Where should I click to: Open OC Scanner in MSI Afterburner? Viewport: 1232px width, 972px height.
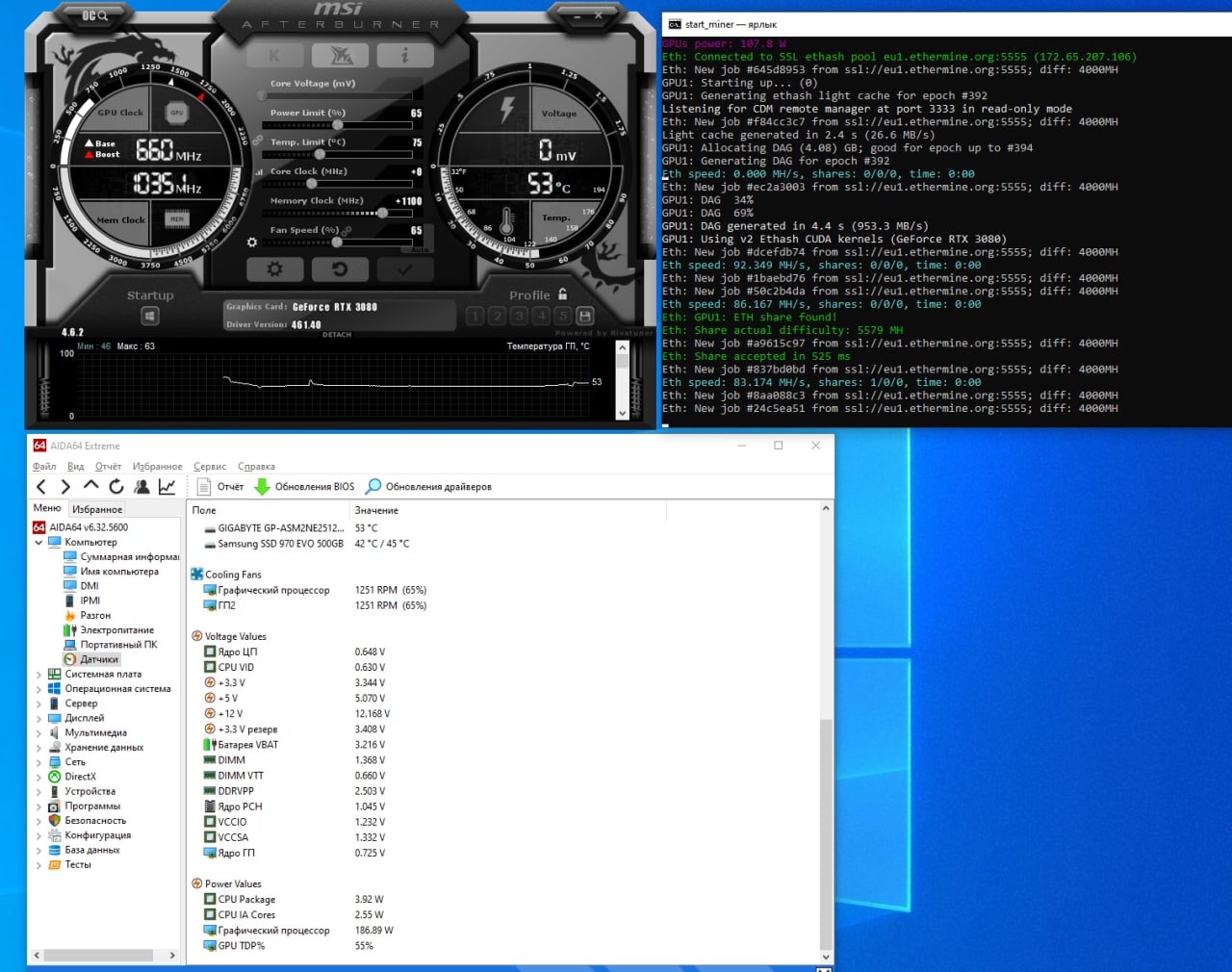pyautogui.click(x=94, y=15)
